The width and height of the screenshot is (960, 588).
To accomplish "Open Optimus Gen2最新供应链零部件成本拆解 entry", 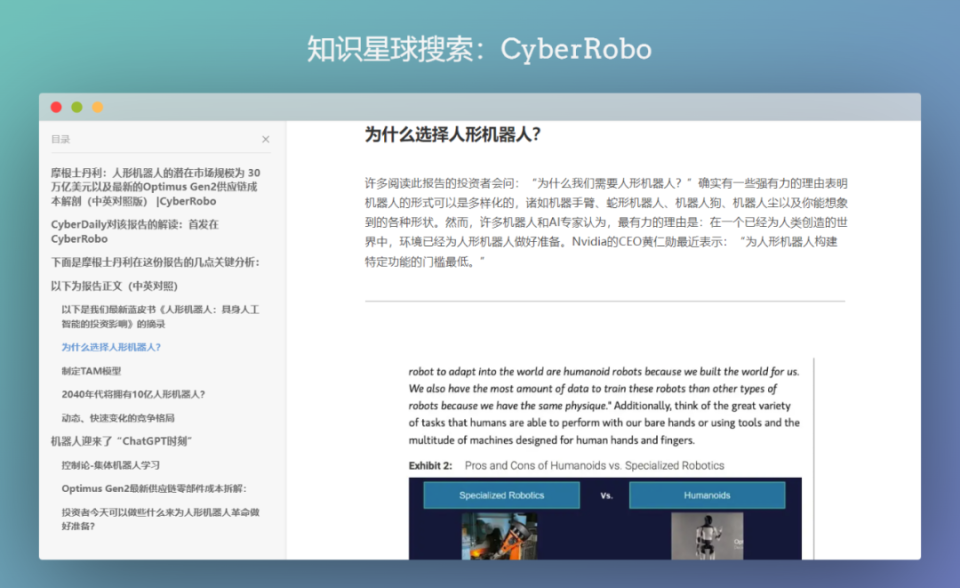I will click(x=154, y=489).
